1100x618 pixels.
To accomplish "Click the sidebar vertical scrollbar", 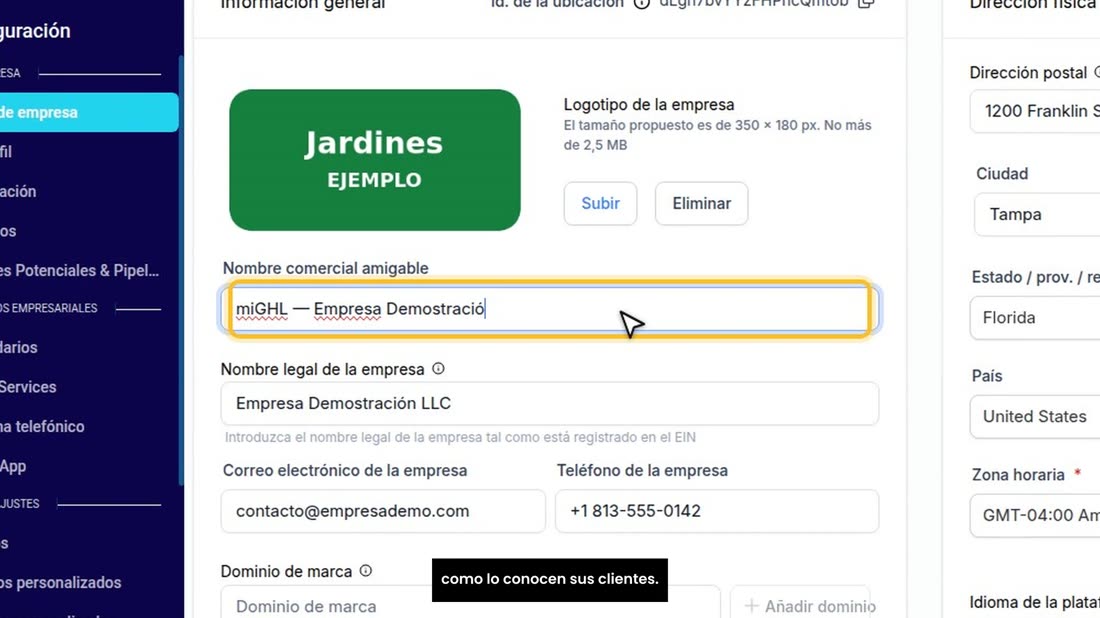I will (x=181, y=270).
